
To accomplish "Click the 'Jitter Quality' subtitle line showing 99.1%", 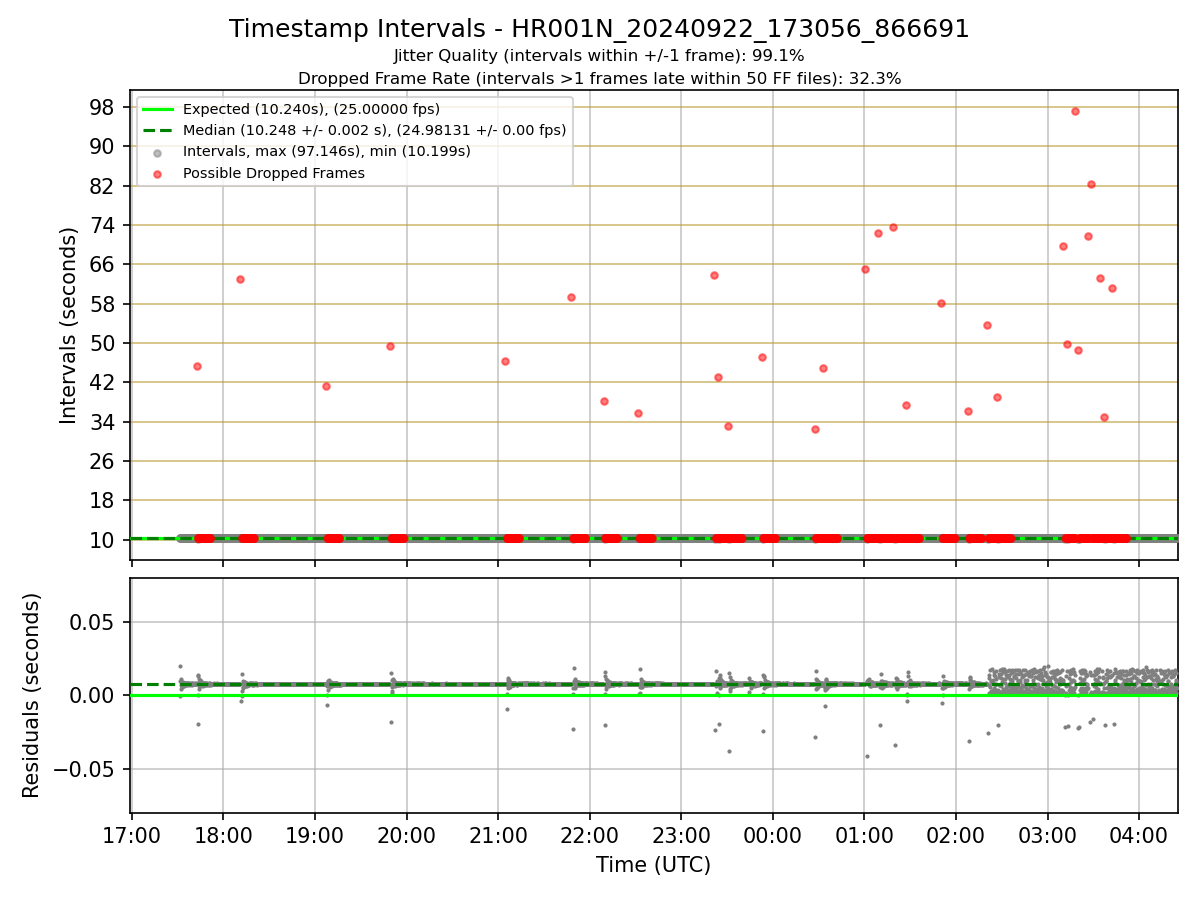I will 599,56.
